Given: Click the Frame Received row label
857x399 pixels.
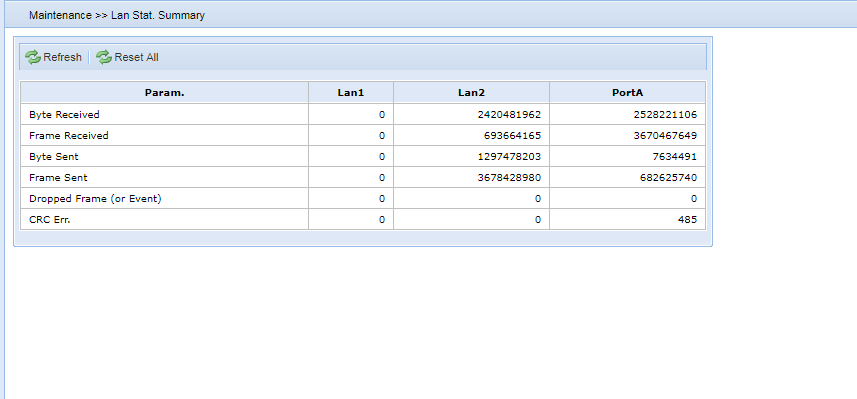Looking at the screenshot, I should coord(69,136).
